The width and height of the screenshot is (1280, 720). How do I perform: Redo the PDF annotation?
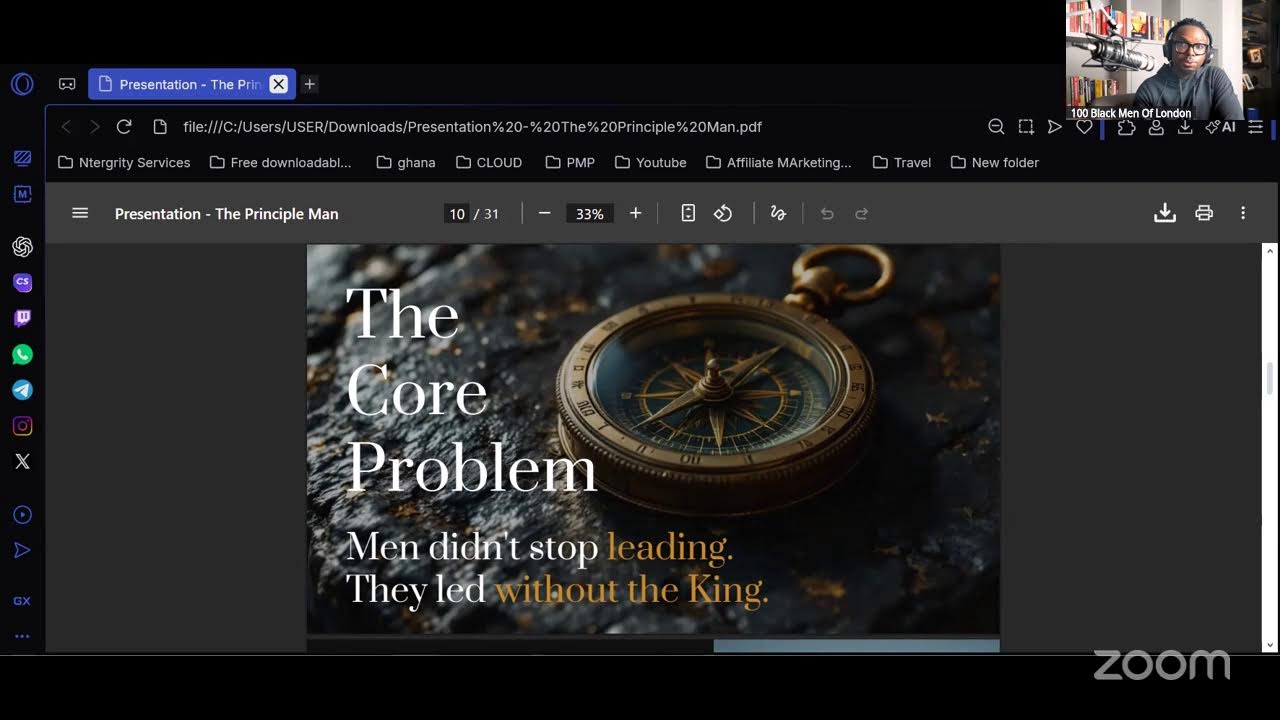point(861,213)
